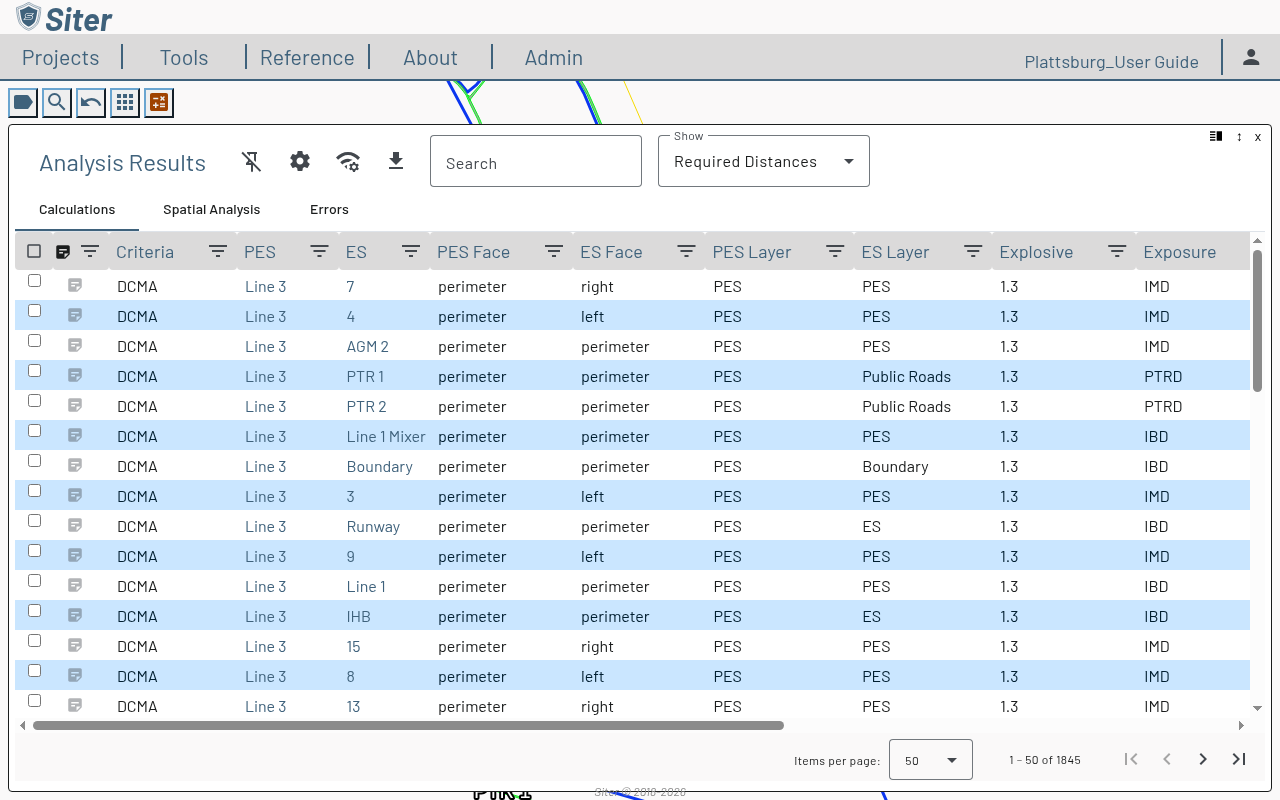The image size is (1280, 800).
Task: Click the undo arrow tool
Action: point(91,102)
